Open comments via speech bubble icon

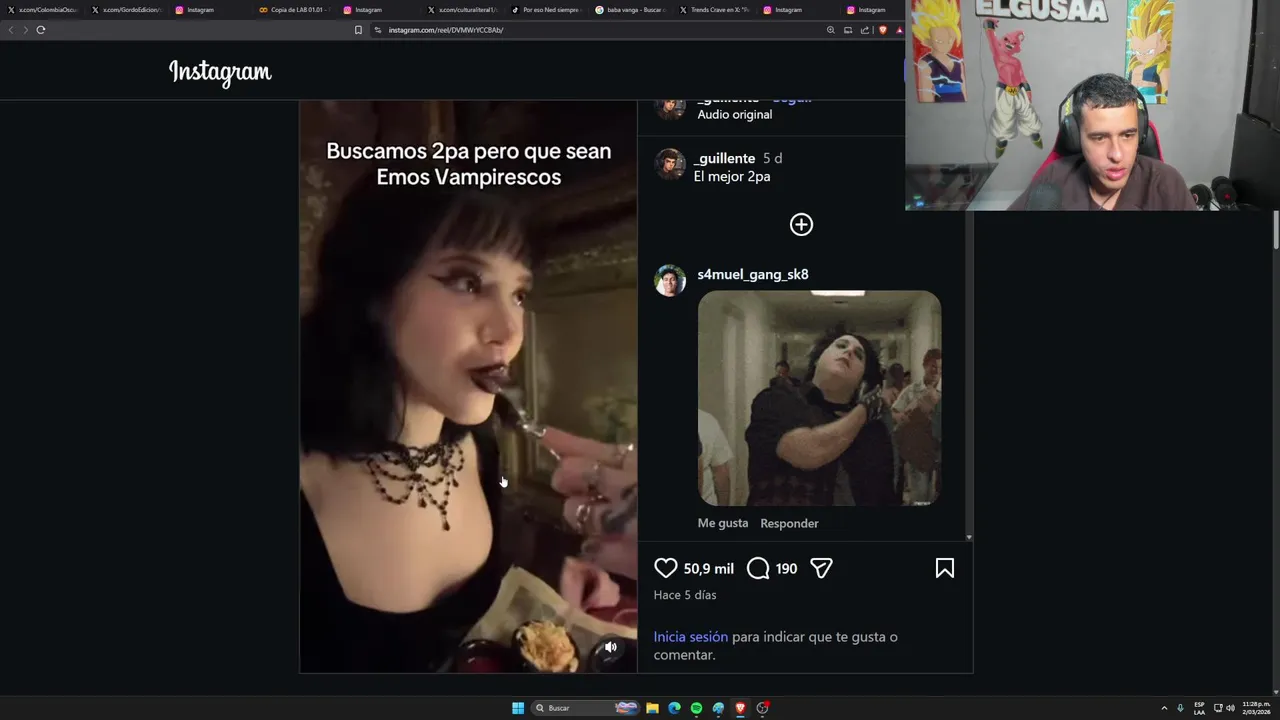(758, 568)
